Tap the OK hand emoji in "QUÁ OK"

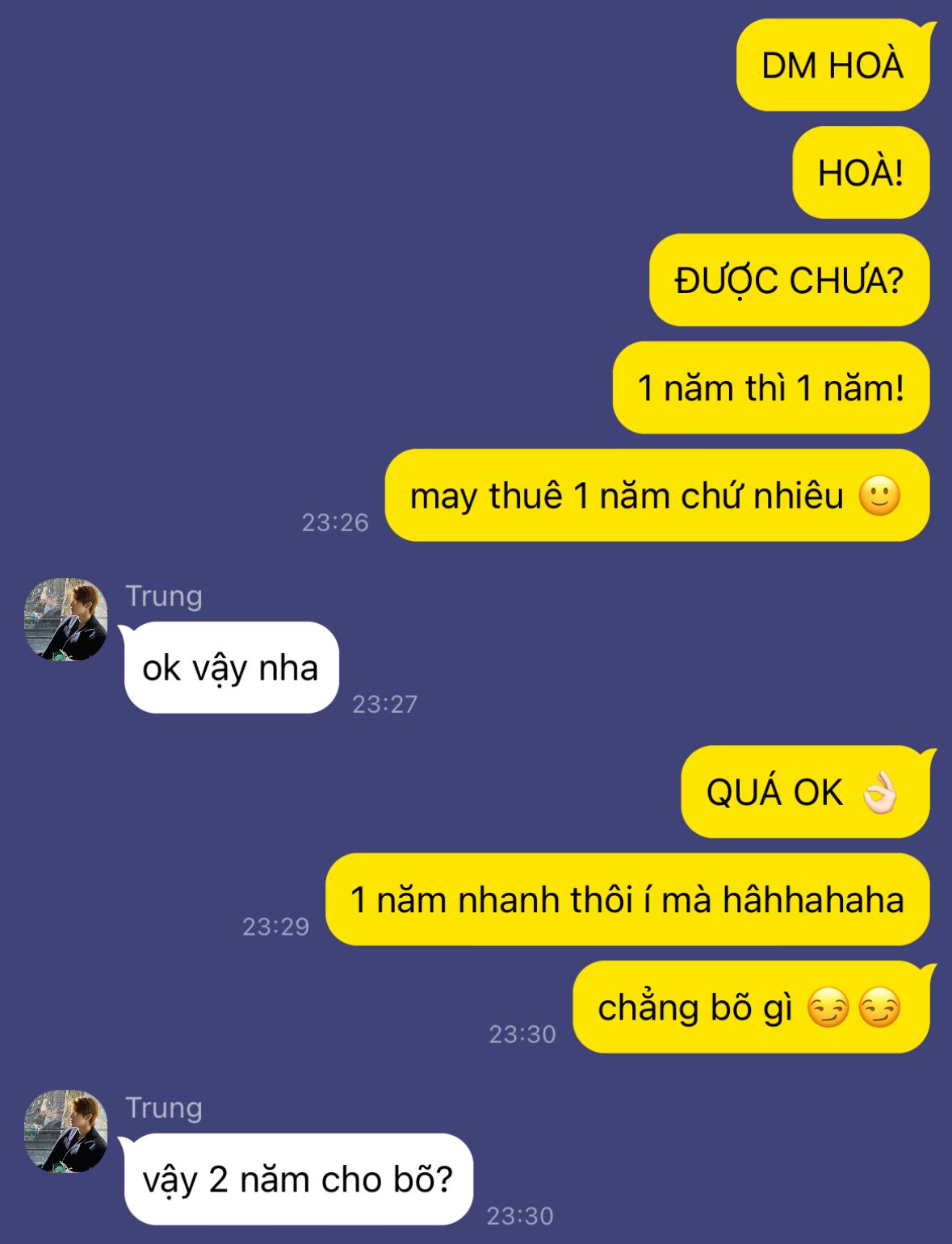pos(879,792)
